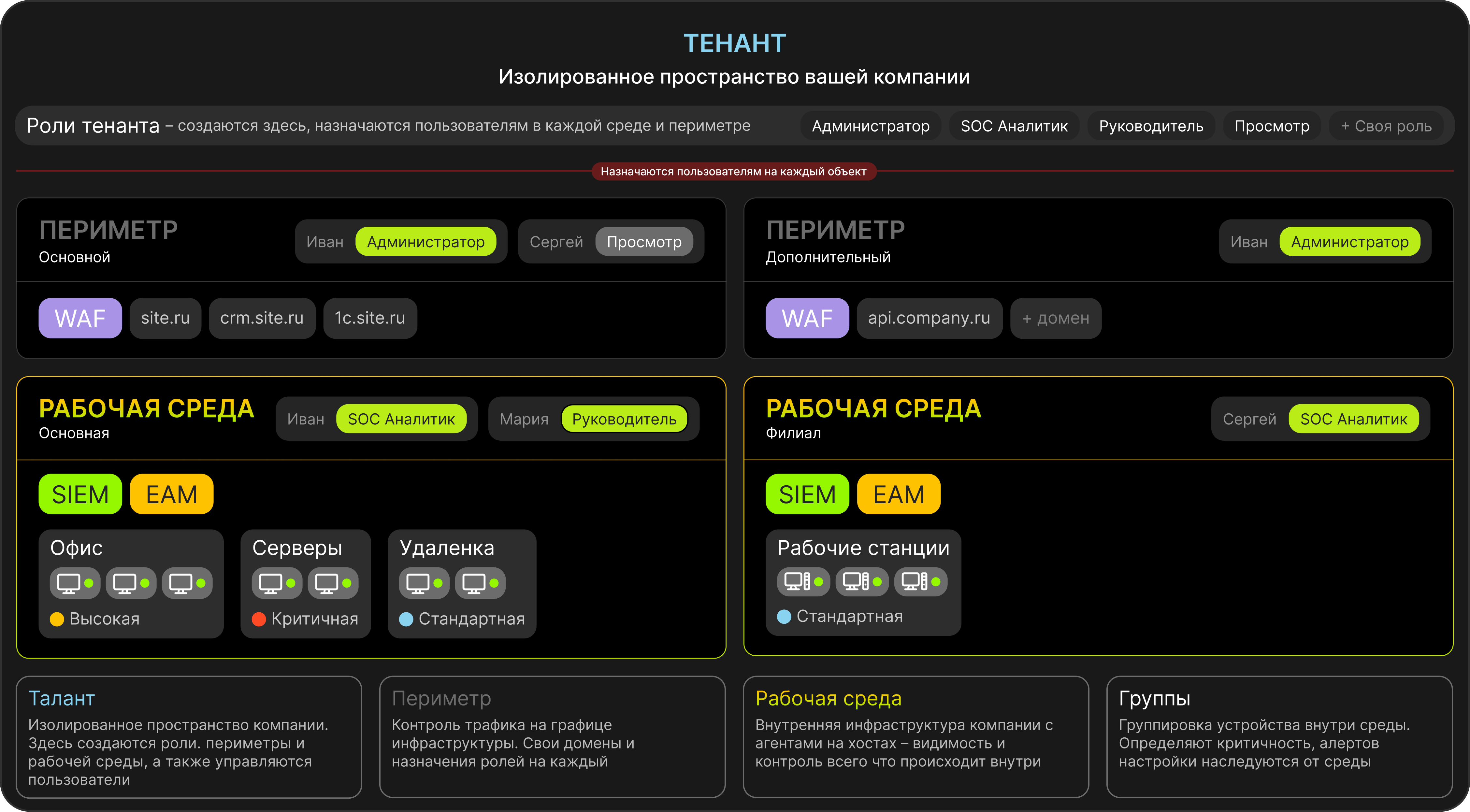This screenshot has width=1470, height=812.
Task: Click the red Критичная severity dot
Action: point(259,619)
